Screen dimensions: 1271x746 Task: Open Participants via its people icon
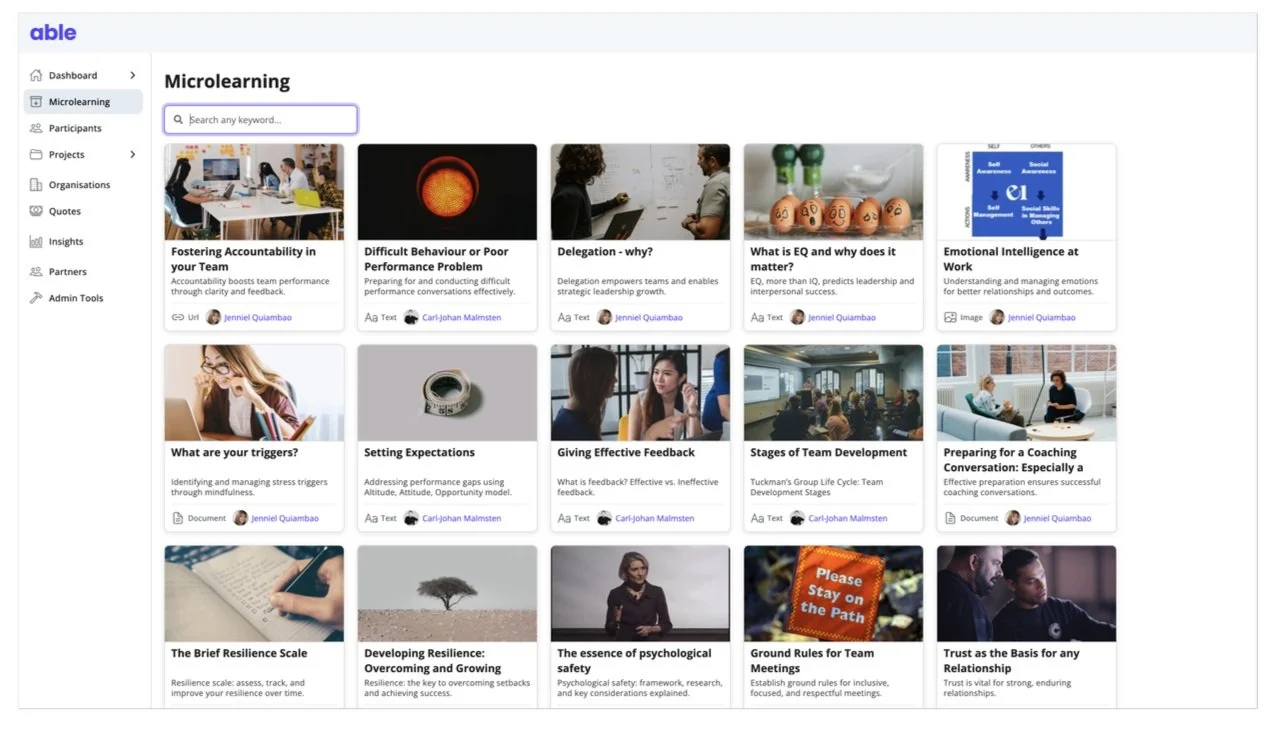click(36, 128)
